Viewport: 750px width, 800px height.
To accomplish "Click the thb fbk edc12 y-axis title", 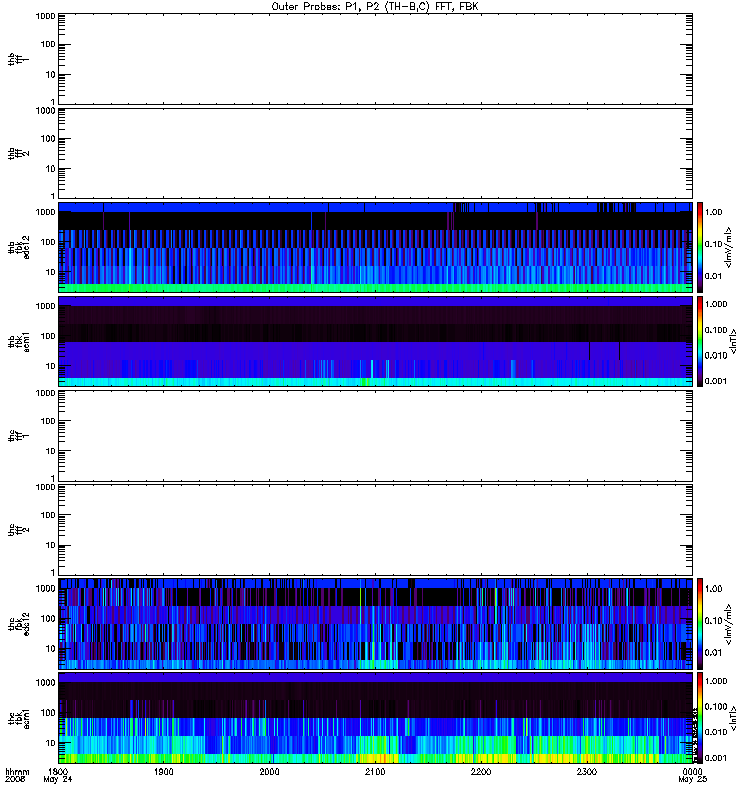I will click(x=18, y=247).
